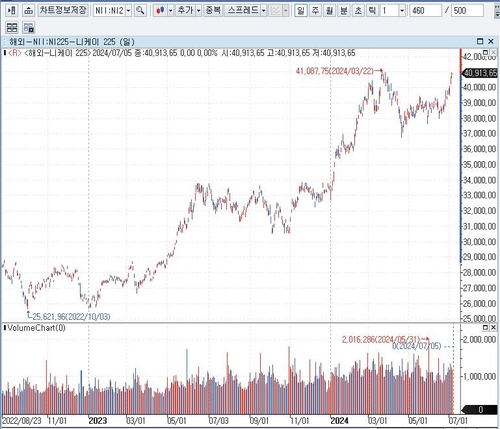Open the interval value dropdown arrow
This screenshot has height=429, width=500.
click(402, 11)
